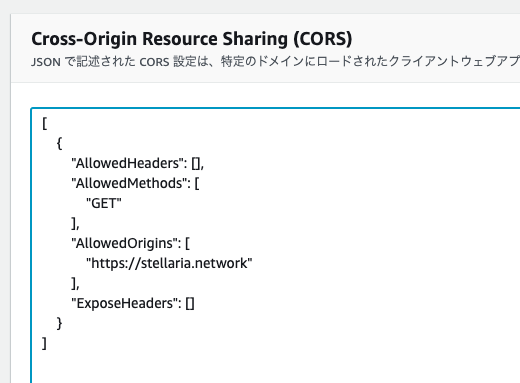
Task: Click the "AllowedHeaders": [], line
Action: 138,163
